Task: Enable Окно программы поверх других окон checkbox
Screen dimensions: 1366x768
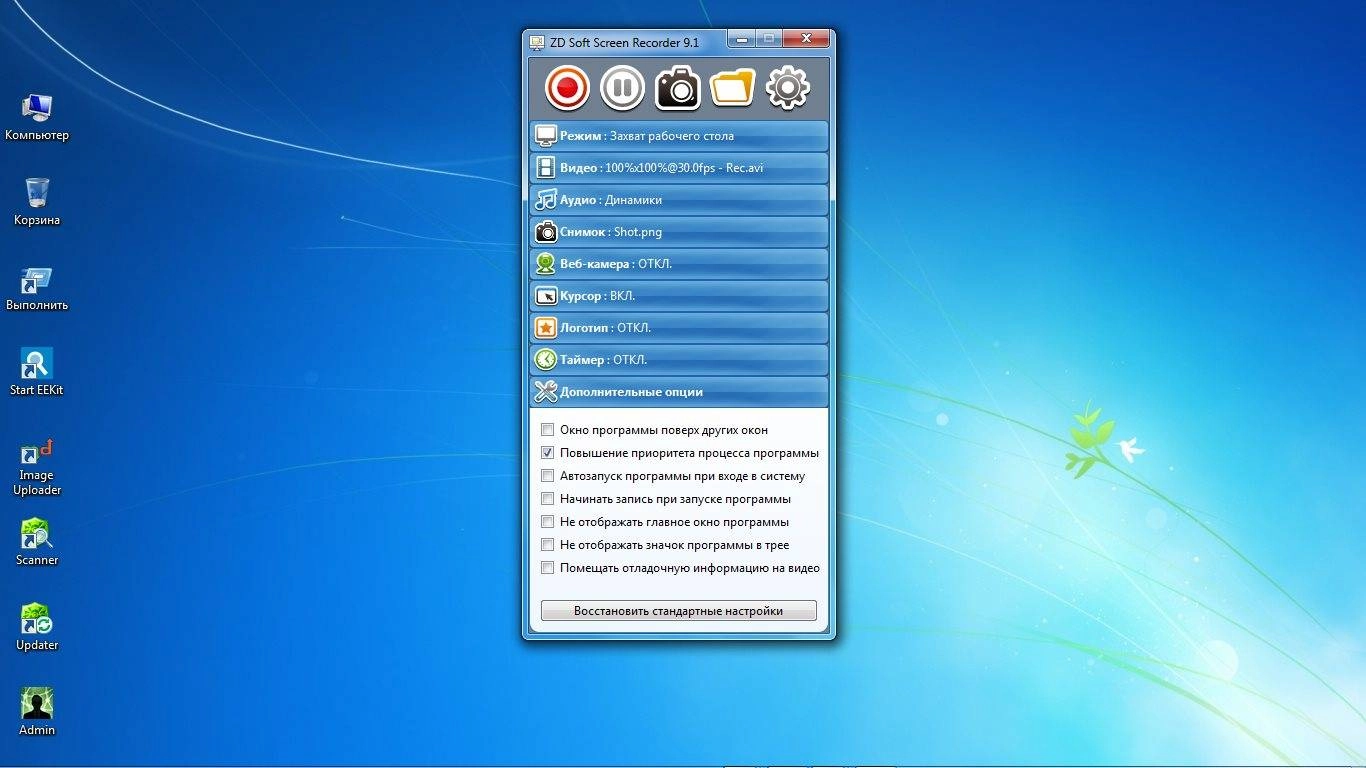Action: tap(547, 430)
